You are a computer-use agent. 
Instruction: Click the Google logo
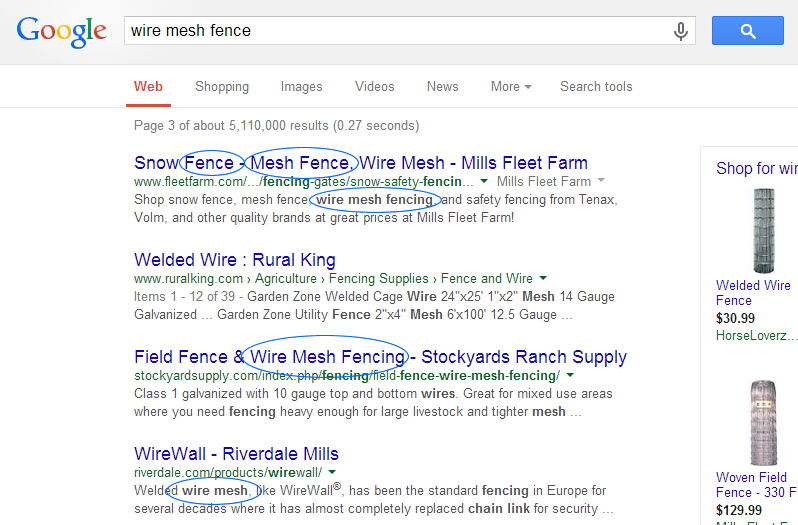coord(62,32)
